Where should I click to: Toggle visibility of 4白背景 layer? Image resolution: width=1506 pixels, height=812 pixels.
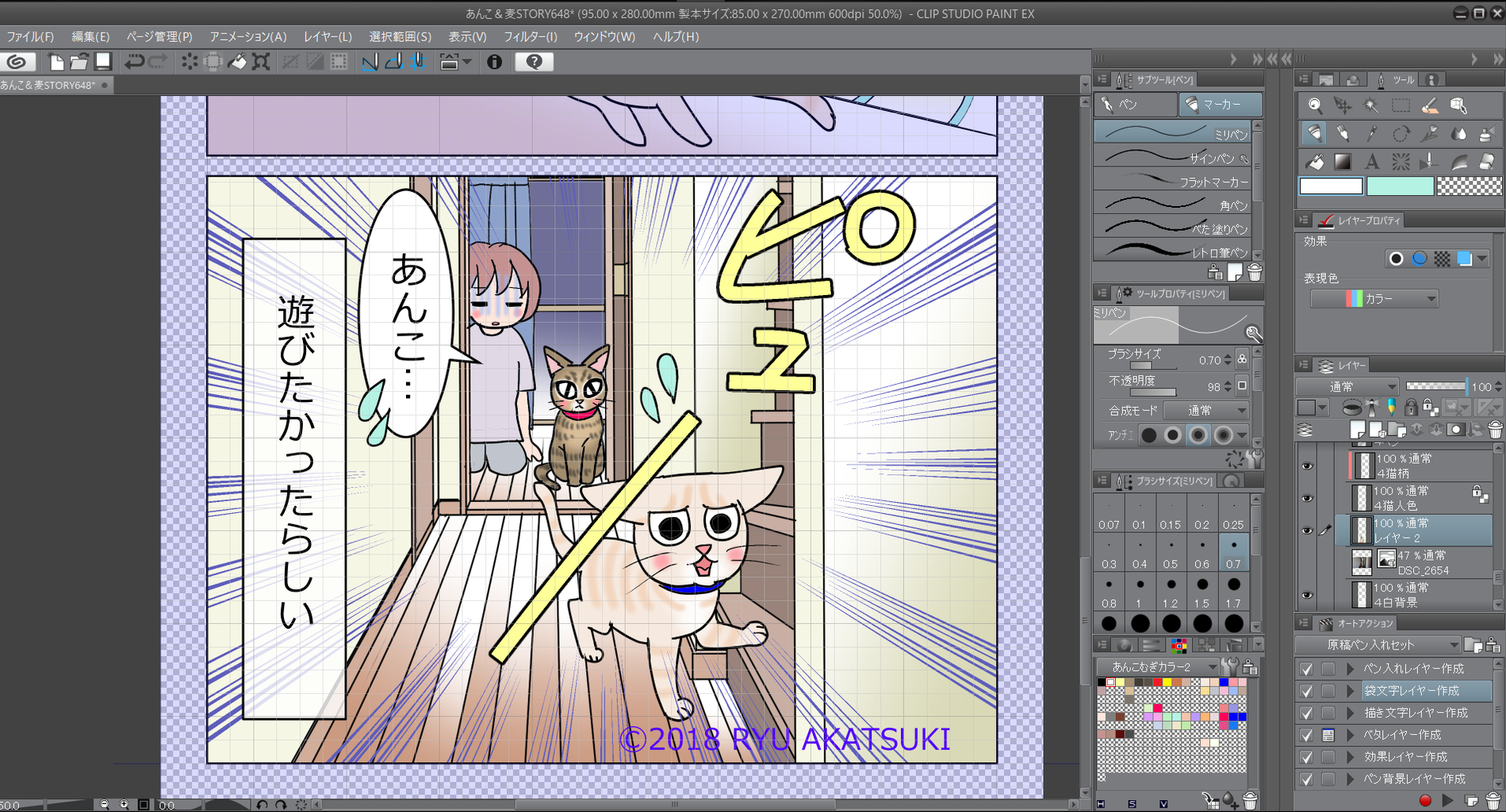(x=1307, y=595)
